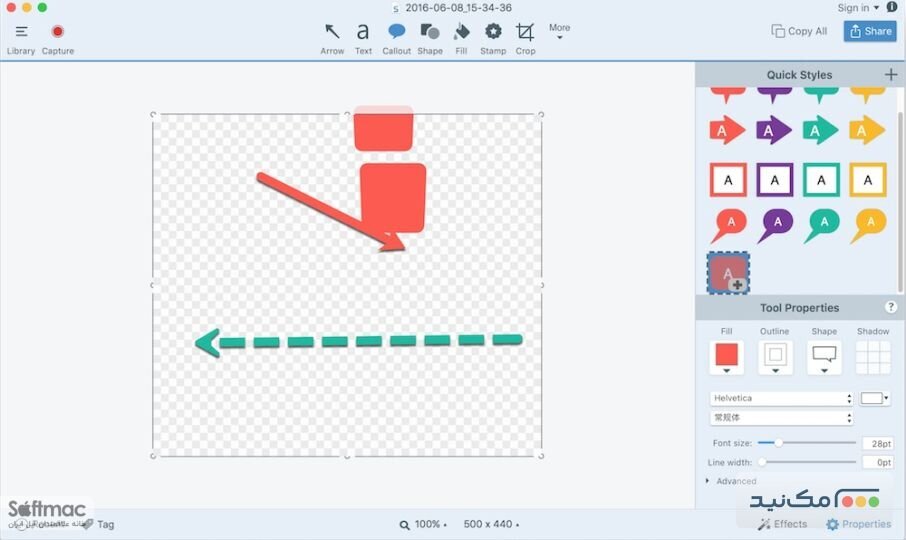The image size is (906, 540).
Task: Apply the red arrow quick style
Action: point(727,131)
